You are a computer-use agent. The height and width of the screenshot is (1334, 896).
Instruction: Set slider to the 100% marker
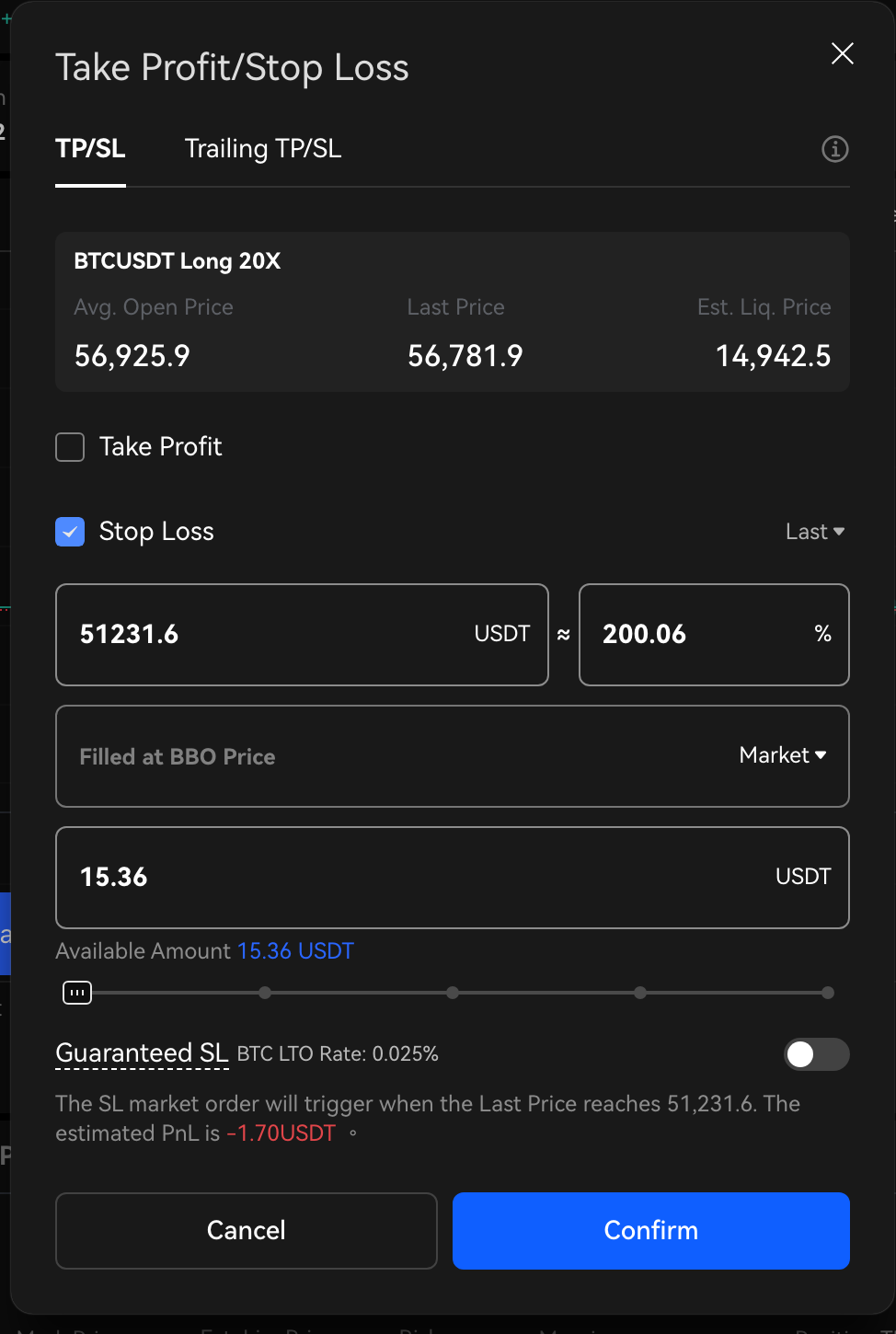click(x=828, y=993)
